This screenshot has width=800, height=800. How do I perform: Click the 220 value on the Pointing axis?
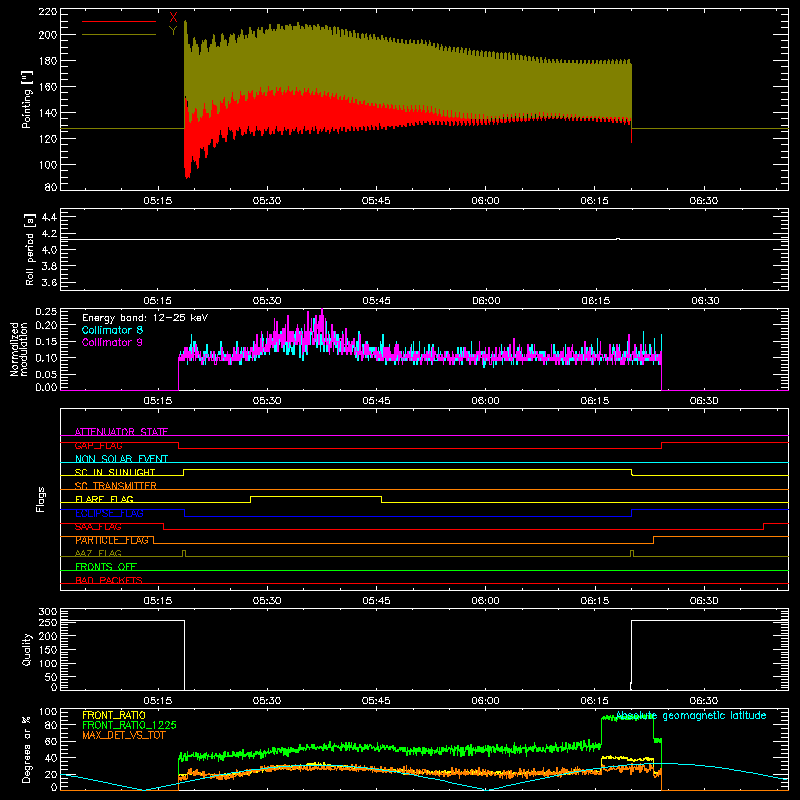point(48,12)
